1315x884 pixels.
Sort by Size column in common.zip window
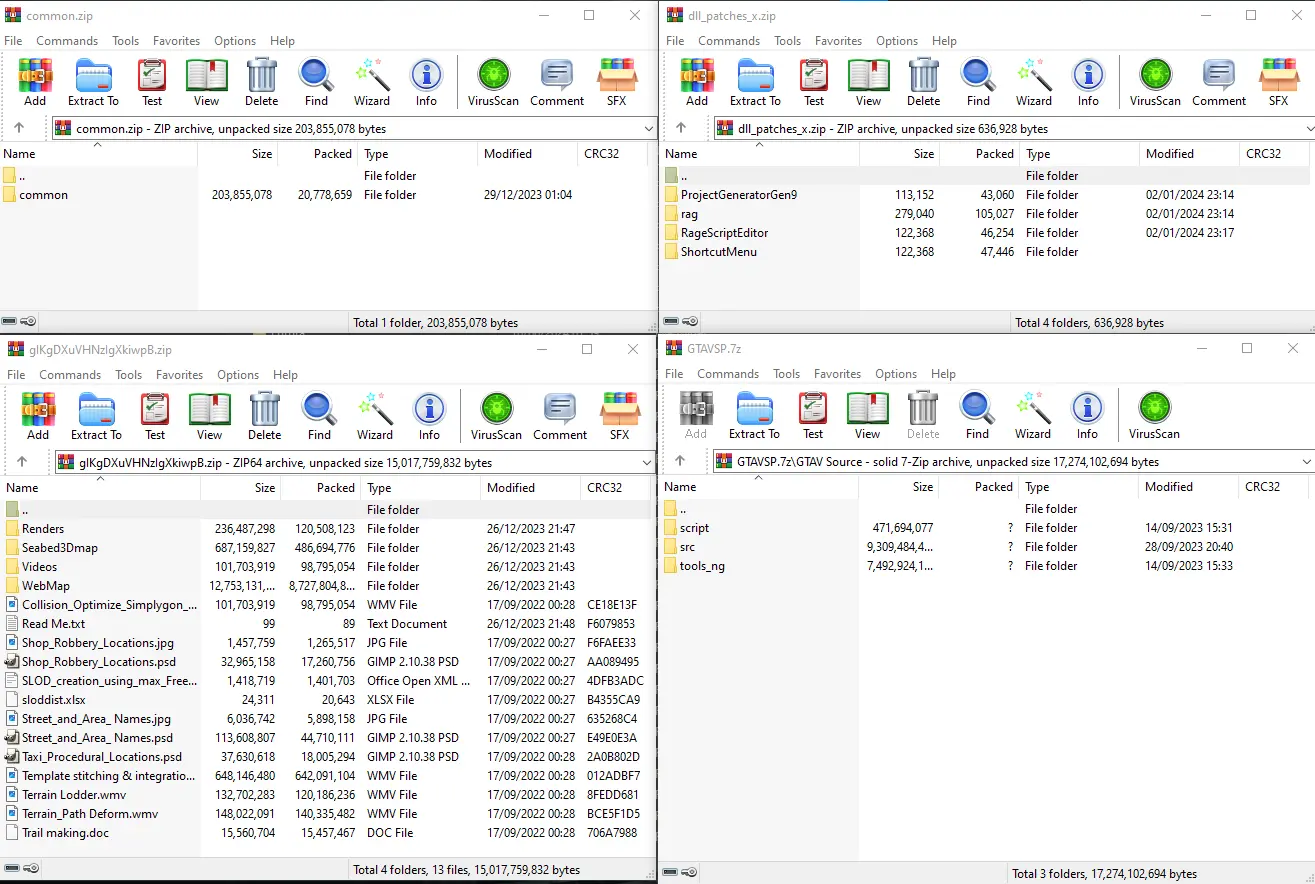coord(237,154)
